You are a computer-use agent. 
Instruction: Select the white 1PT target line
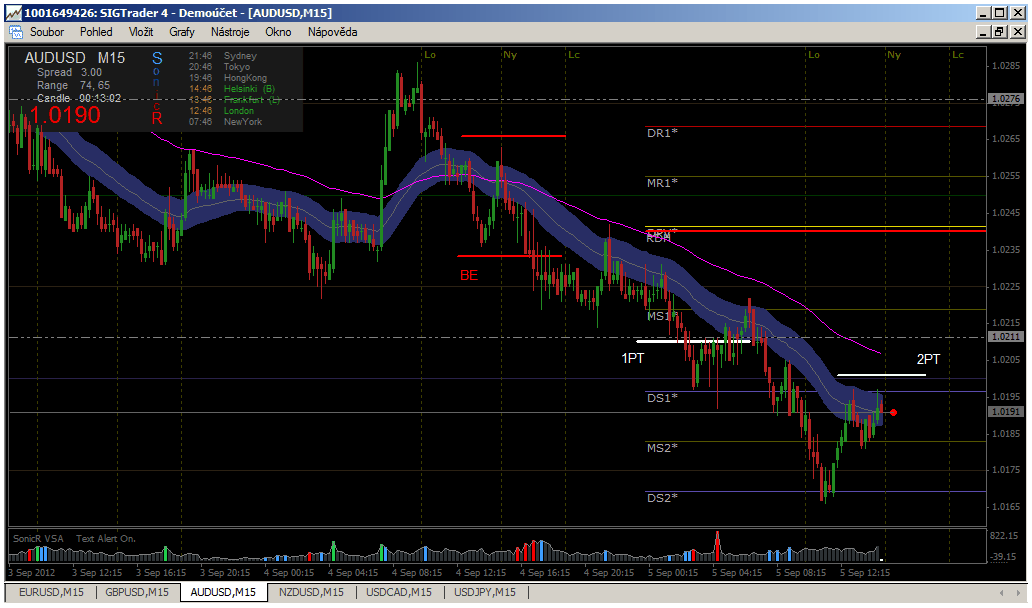694,342
